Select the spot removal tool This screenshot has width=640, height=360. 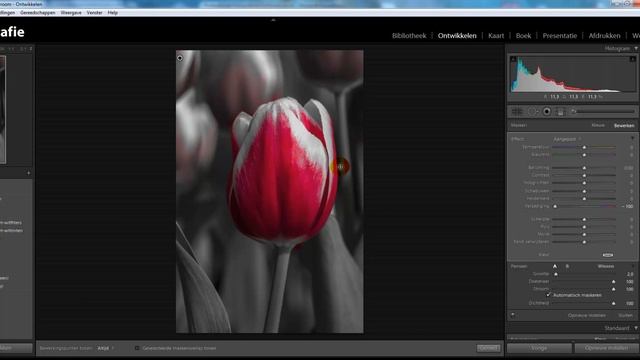point(532,111)
